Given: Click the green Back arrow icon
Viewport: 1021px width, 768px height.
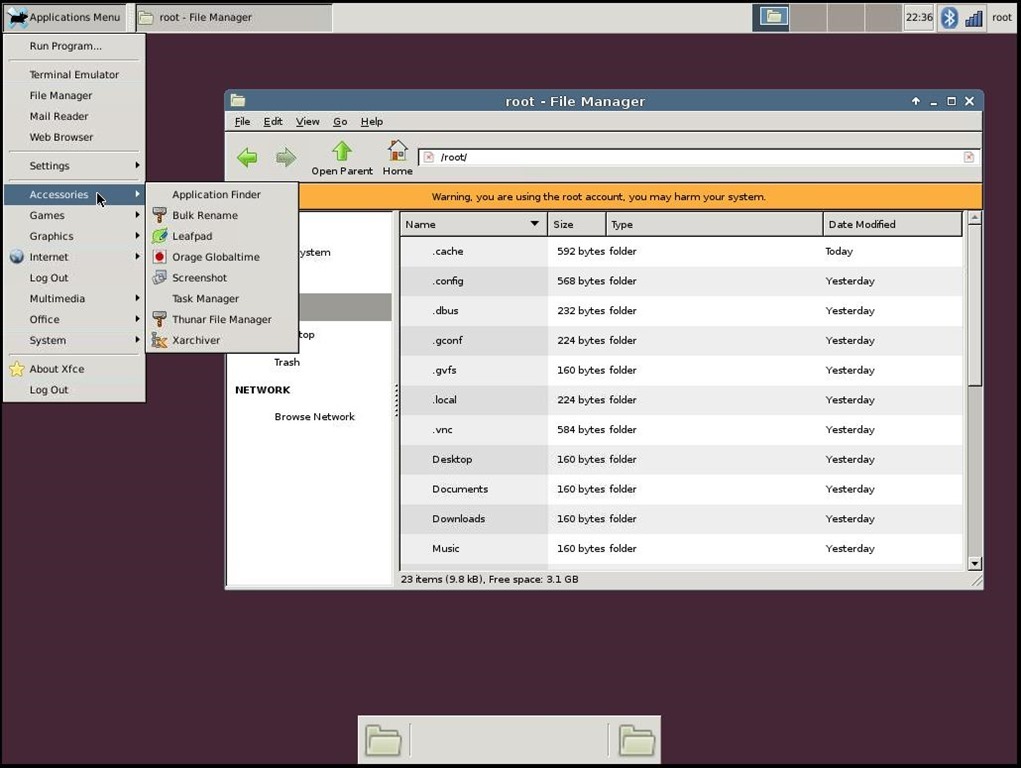Looking at the screenshot, I should pyautogui.click(x=247, y=157).
